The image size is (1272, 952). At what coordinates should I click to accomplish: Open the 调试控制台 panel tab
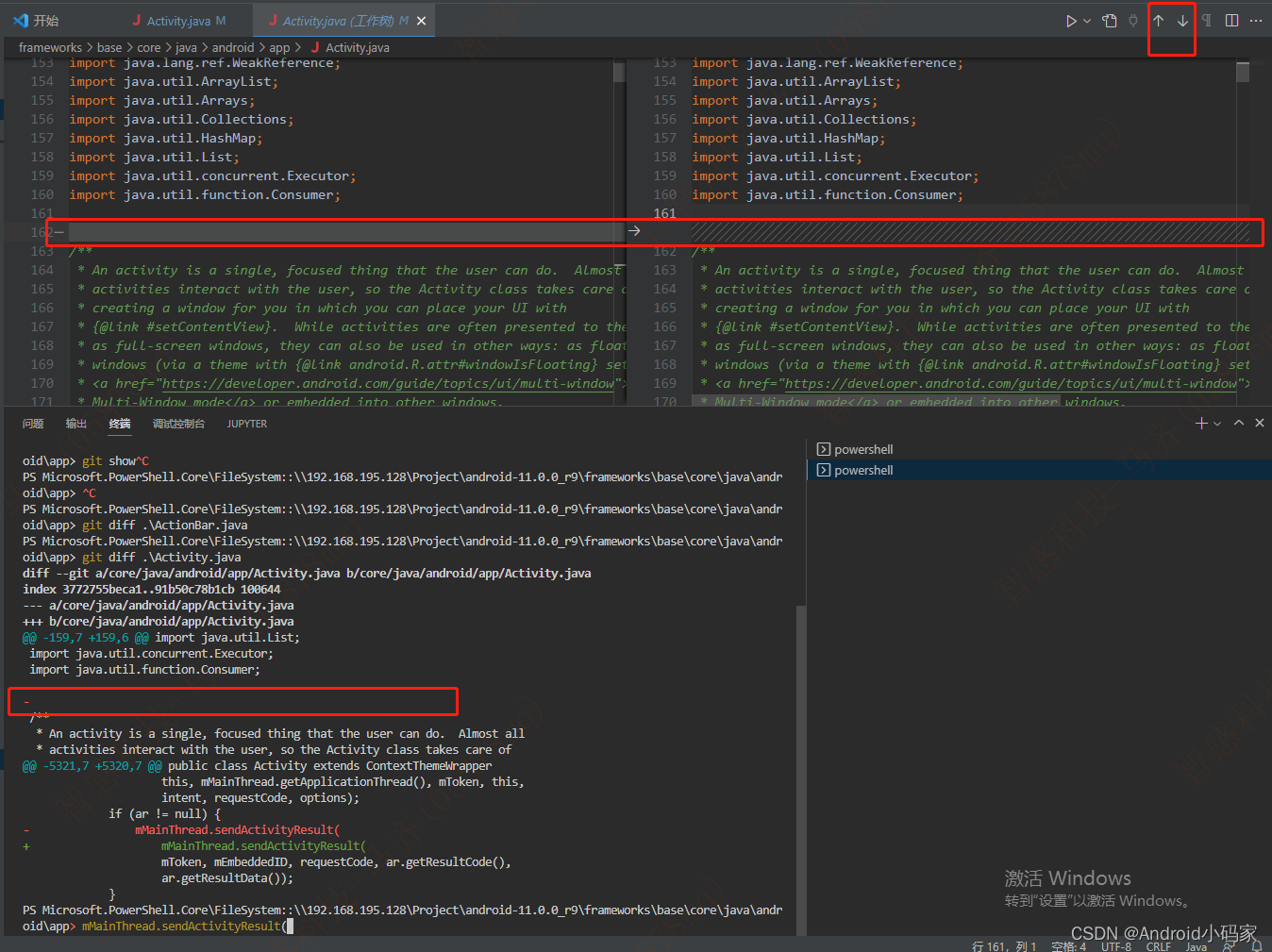[x=178, y=424]
